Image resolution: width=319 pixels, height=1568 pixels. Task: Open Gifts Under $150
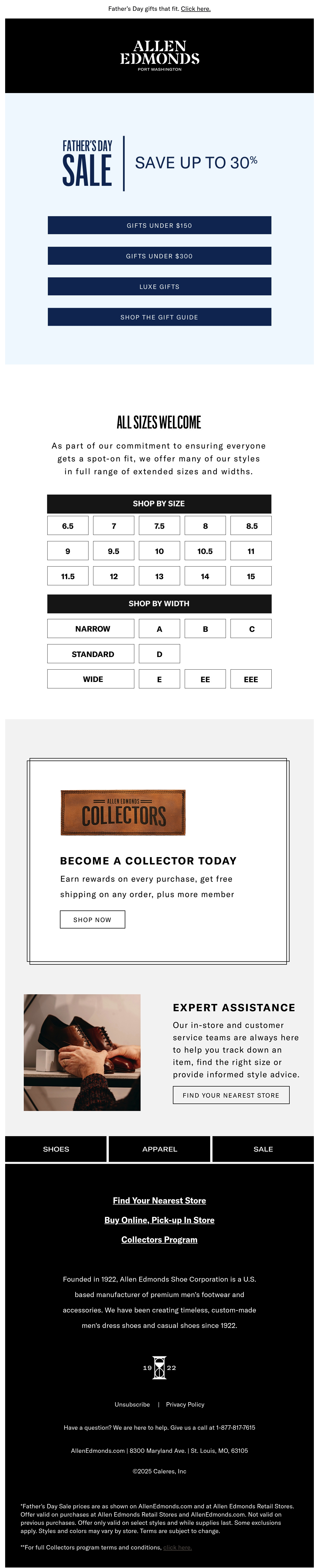(159, 225)
